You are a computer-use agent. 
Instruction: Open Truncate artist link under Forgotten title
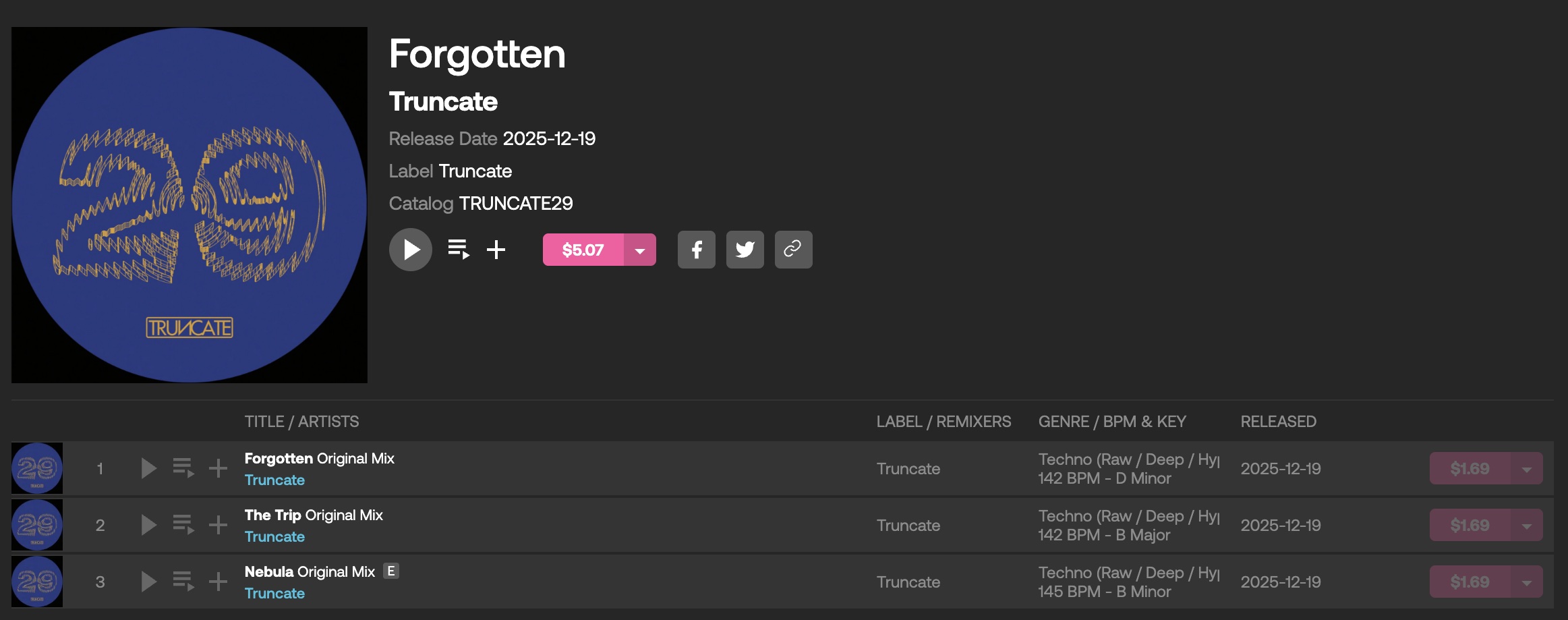tap(274, 480)
